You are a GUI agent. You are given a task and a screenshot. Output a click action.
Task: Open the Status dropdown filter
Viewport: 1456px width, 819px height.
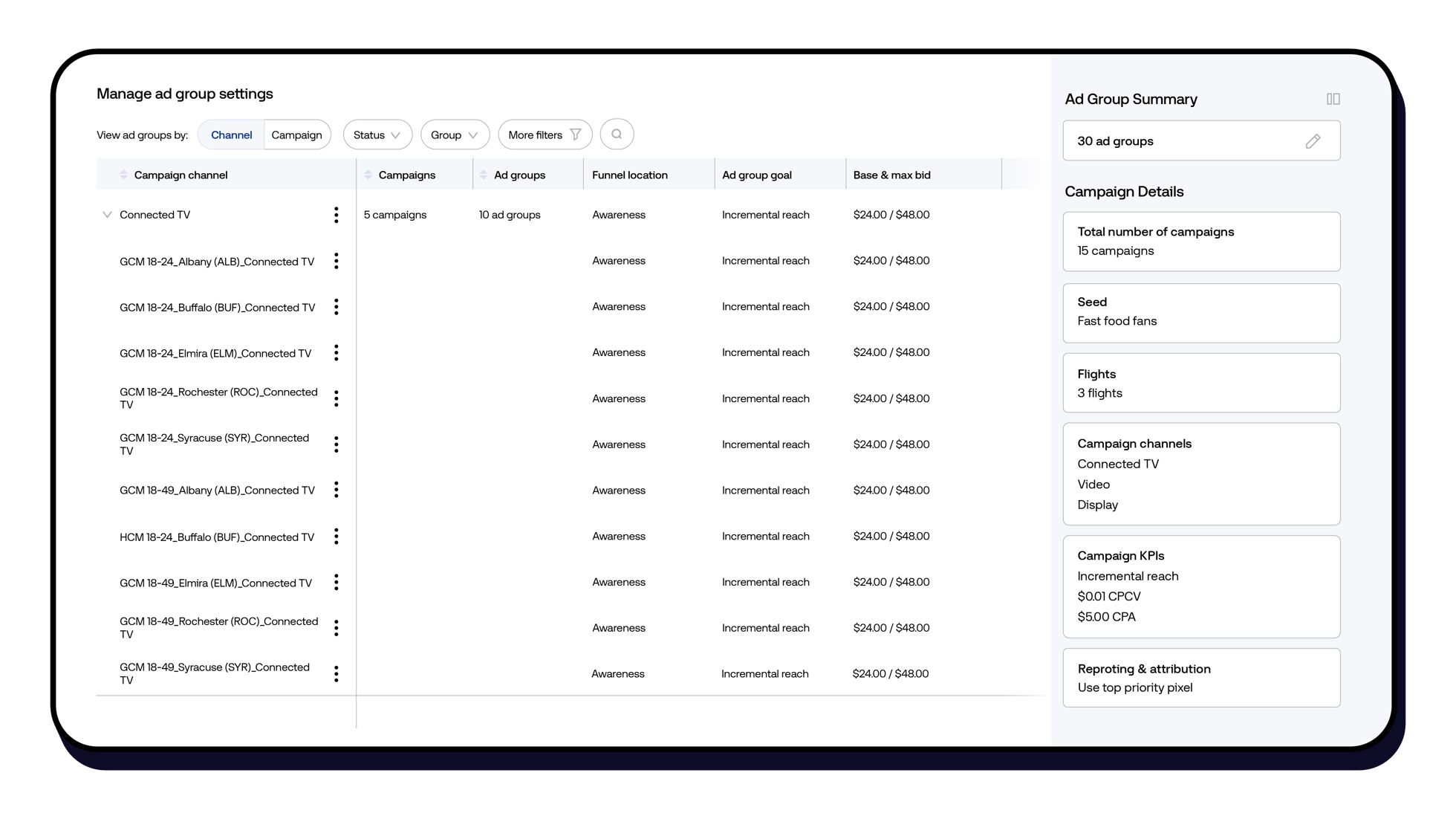(x=377, y=135)
